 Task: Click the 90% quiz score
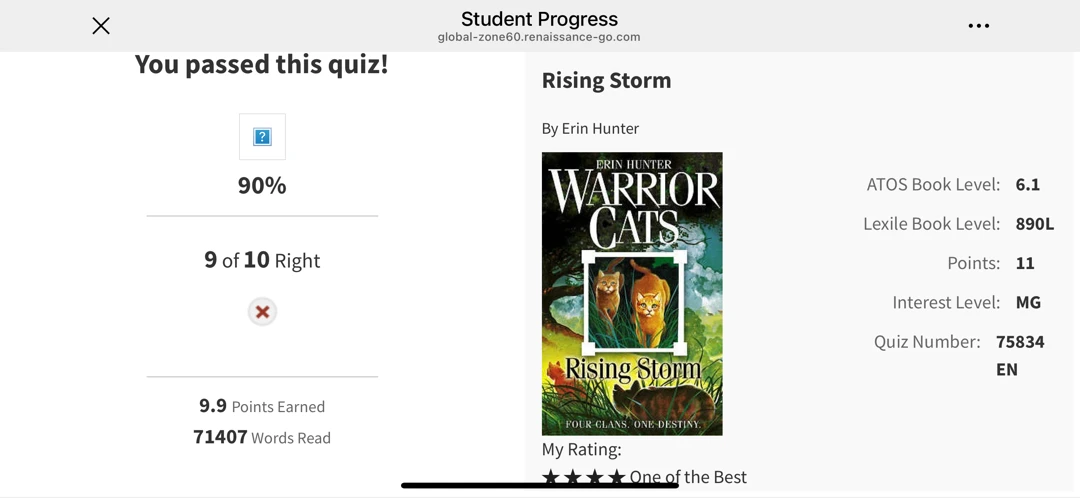[x=262, y=185]
